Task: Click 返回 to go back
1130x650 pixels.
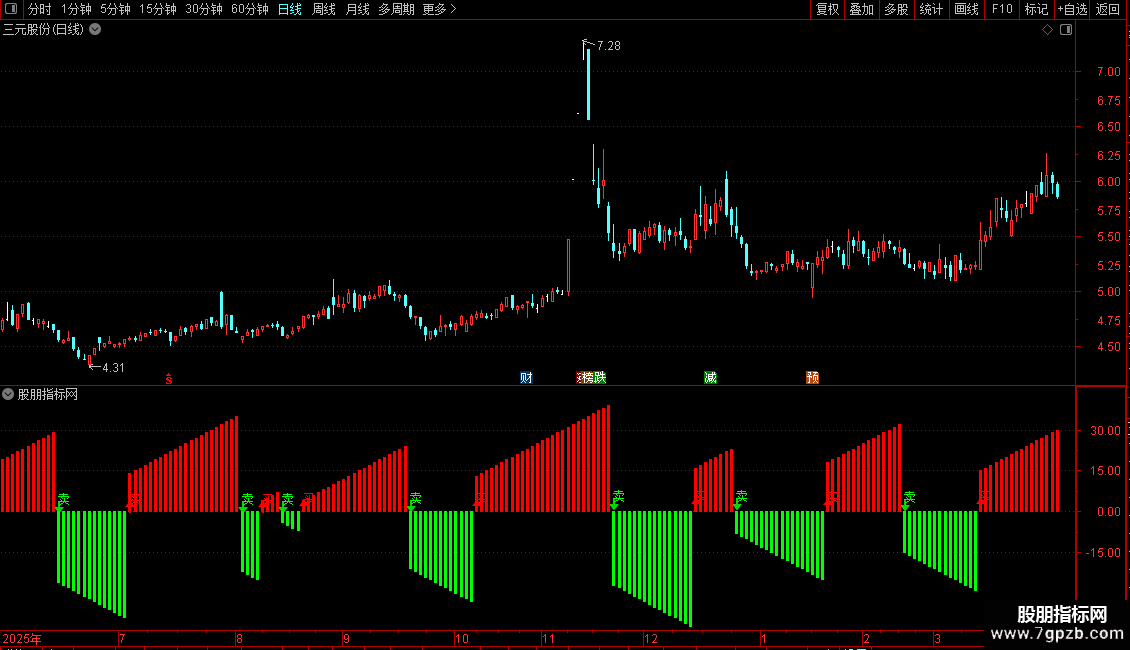Action: [1108, 9]
